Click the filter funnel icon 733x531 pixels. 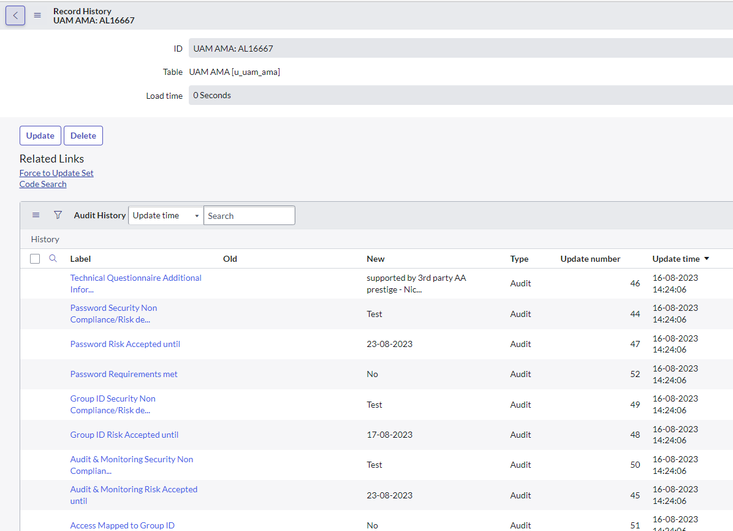pos(57,215)
